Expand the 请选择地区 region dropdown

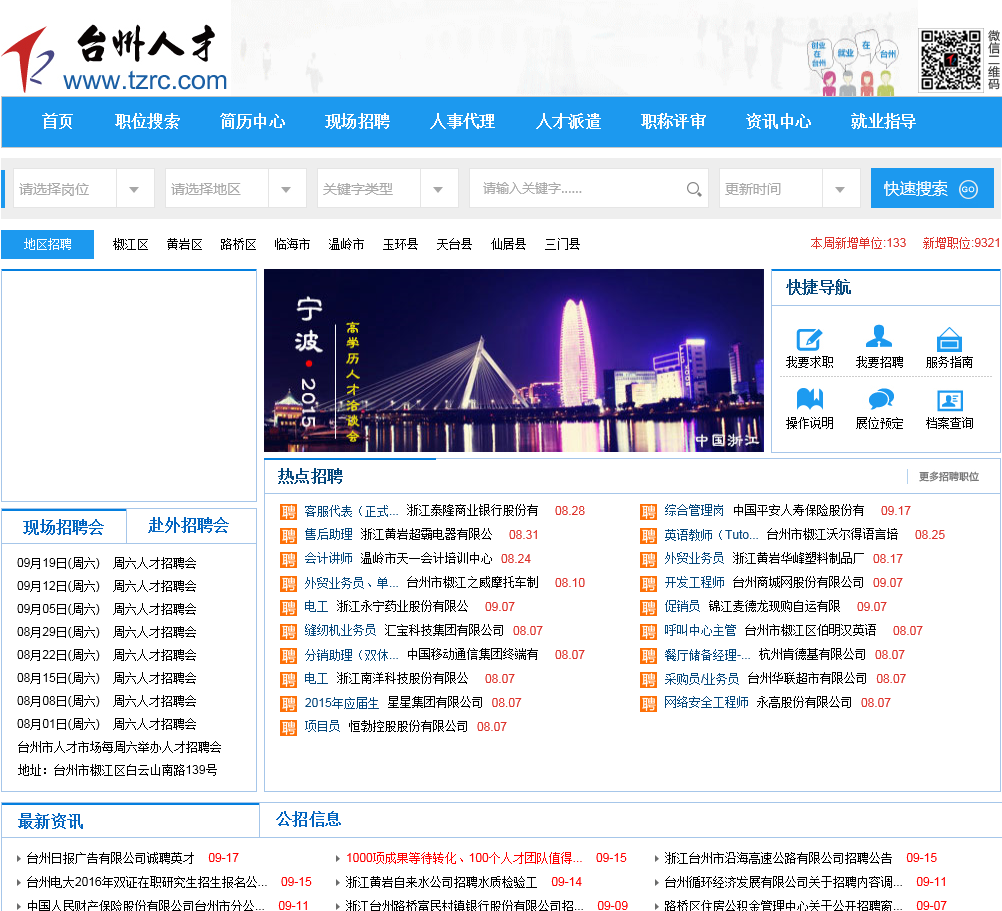[x=286, y=189]
